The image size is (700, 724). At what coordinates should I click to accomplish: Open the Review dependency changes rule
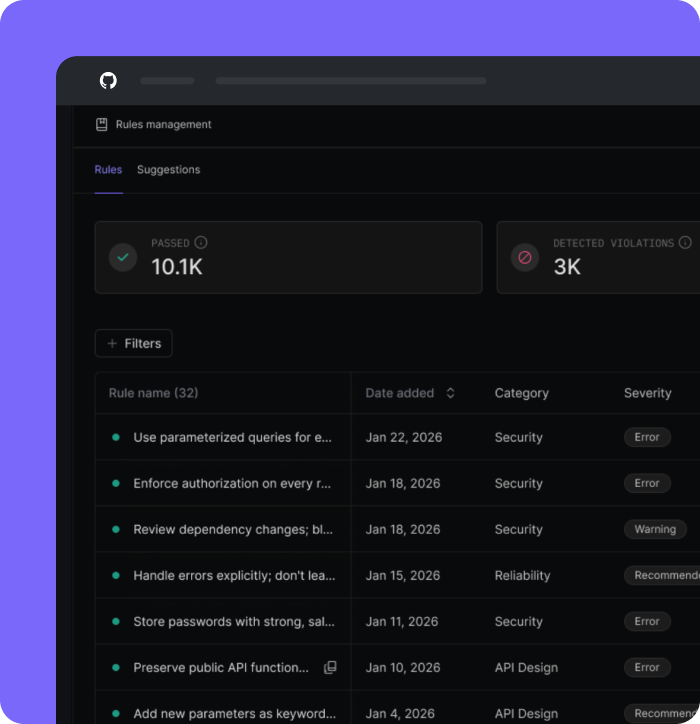pyautogui.click(x=233, y=530)
